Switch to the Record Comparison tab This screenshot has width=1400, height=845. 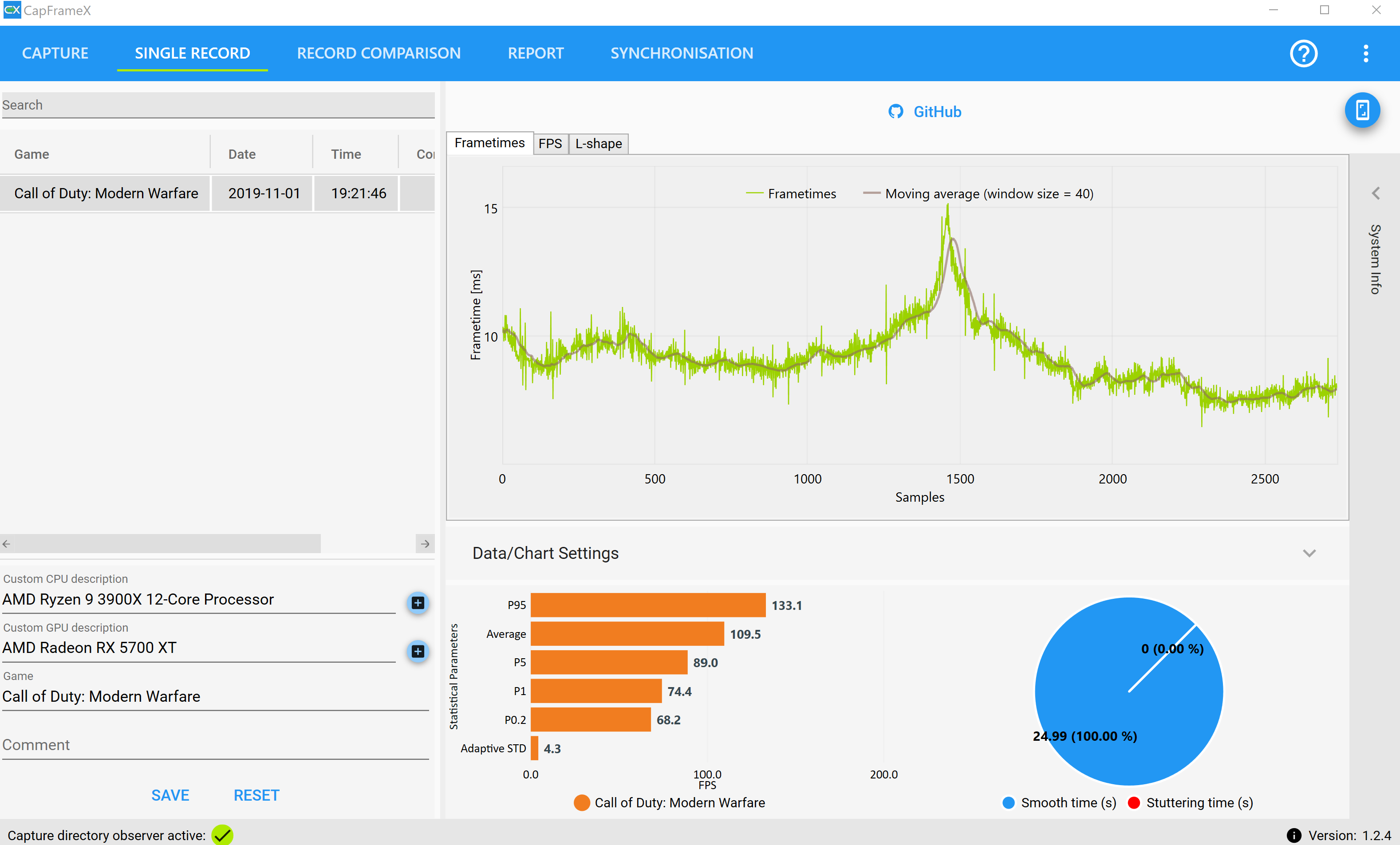point(379,53)
